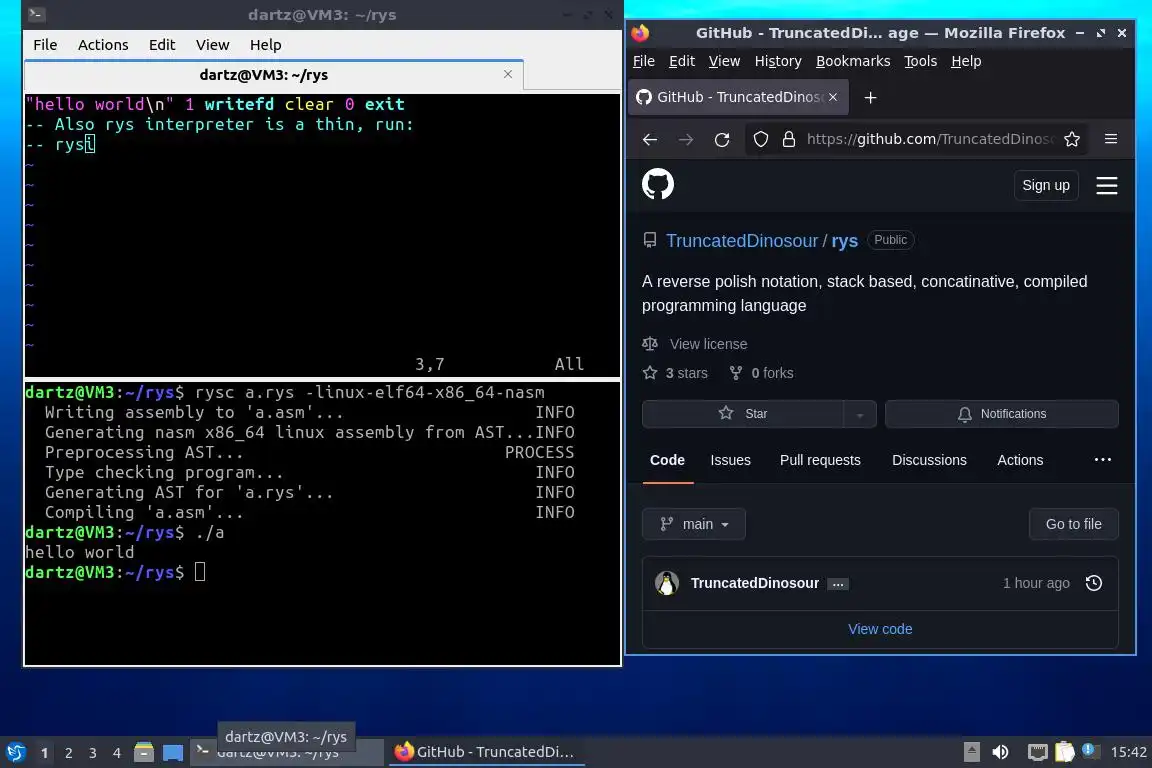This screenshot has width=1152, height=768.
Task: Expand commit message ellipsis button
Action: point(838,584)
